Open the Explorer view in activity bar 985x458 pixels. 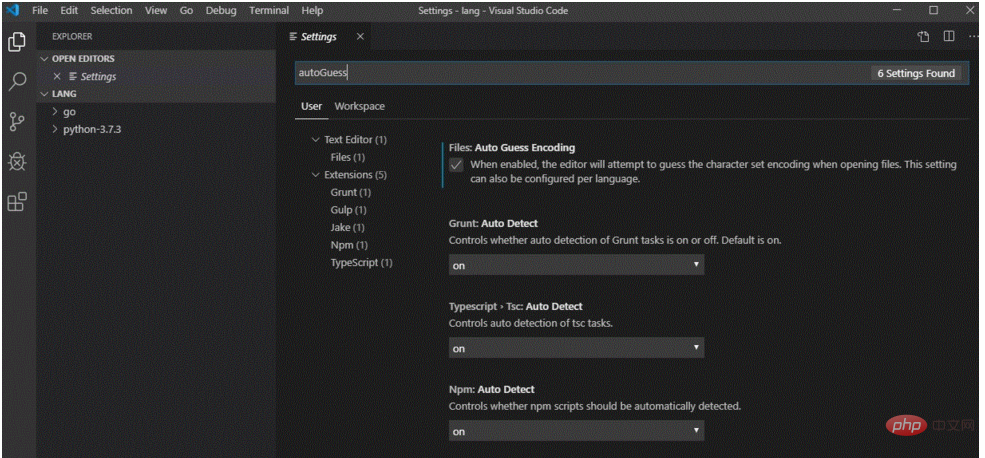(17, 42)
